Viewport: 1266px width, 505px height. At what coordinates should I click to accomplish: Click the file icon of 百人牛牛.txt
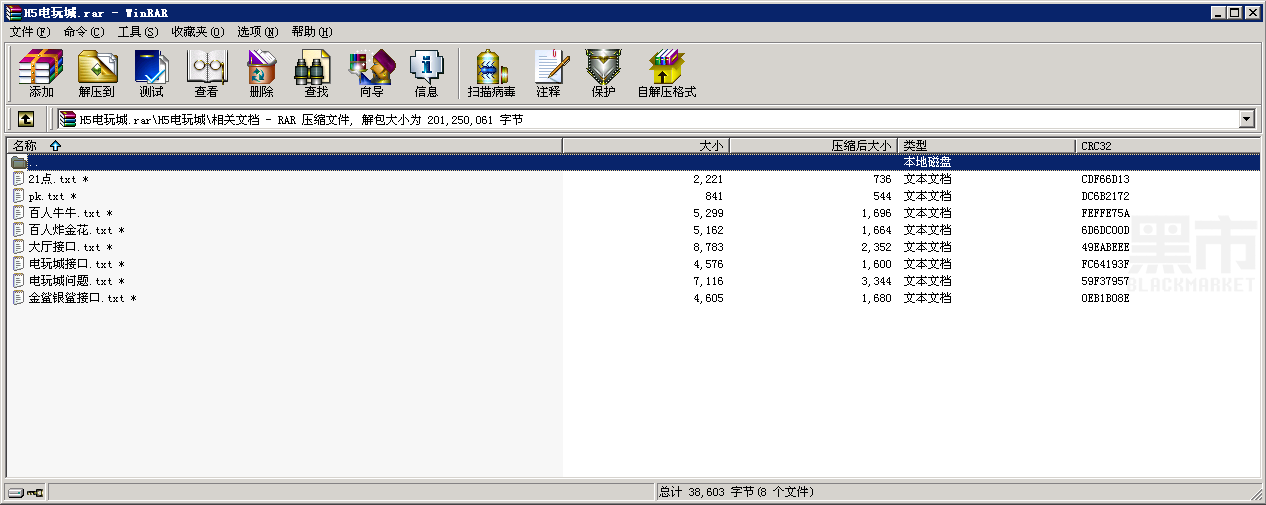pyautogui.click(x=19, y=213)
